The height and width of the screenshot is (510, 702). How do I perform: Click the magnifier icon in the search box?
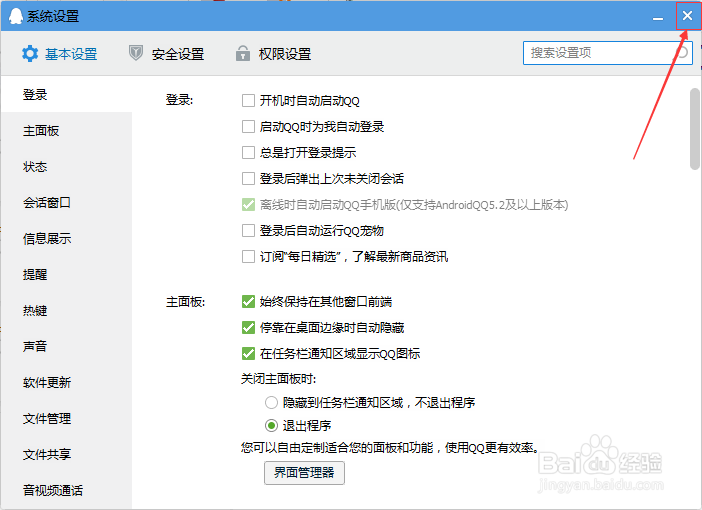(x=682, y=53)
